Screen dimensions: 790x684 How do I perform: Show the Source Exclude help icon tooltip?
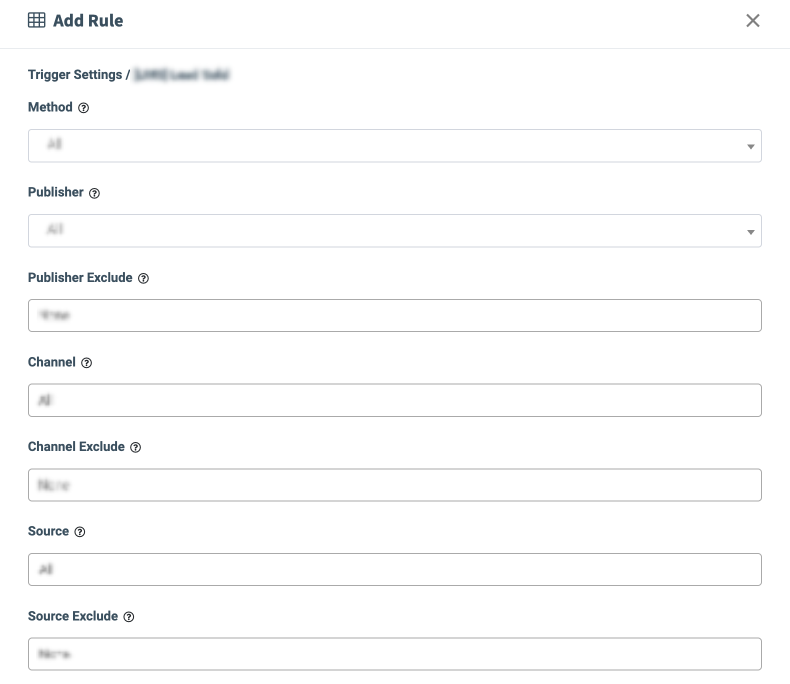(x=128, y=617)
